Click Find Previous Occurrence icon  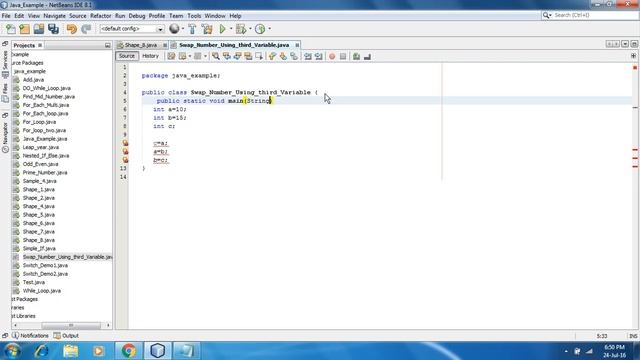click(227, 56)
